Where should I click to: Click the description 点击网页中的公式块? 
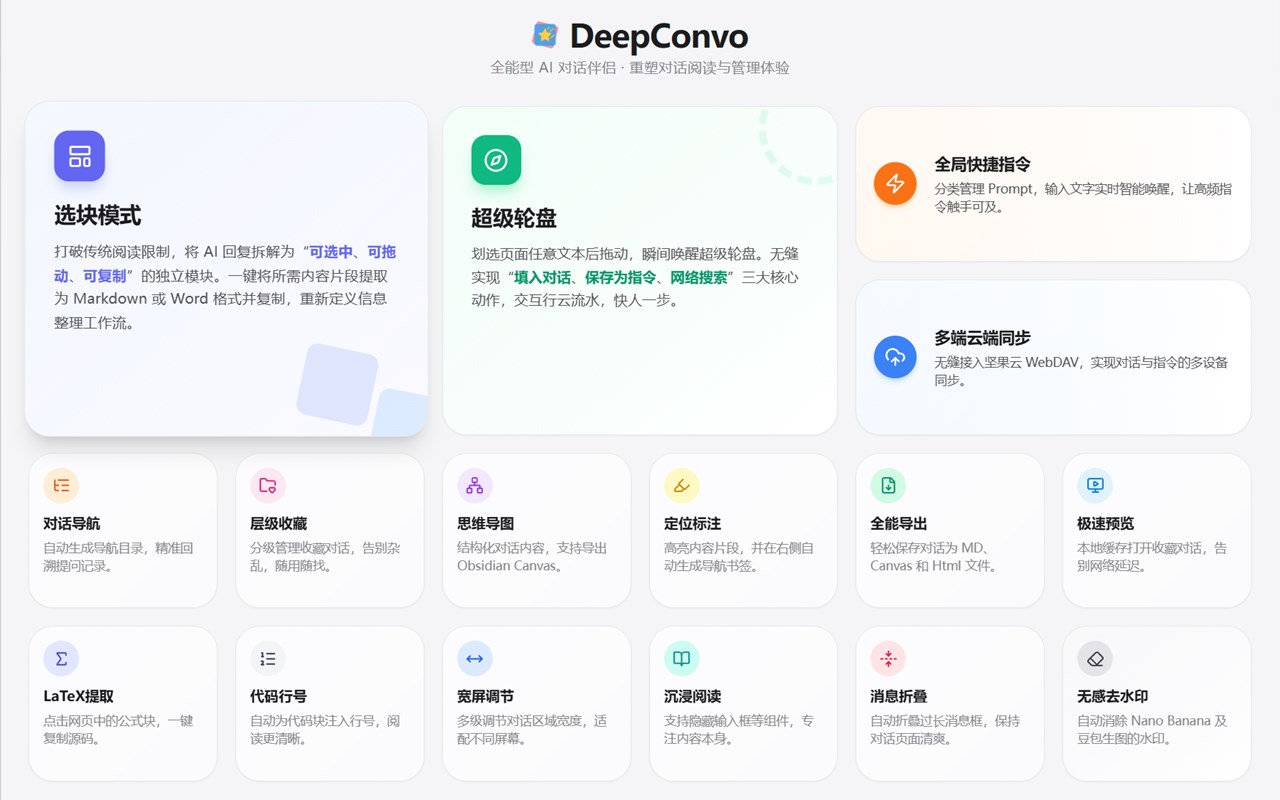[118, 730]
